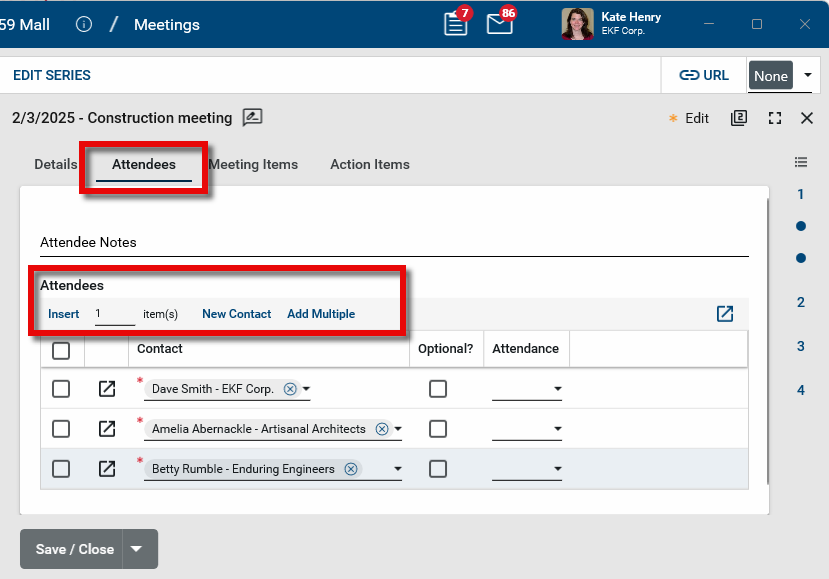This screenshot has width=829, height=579.
Task: Open the section list icon in right sidebar
Action: 801,162
